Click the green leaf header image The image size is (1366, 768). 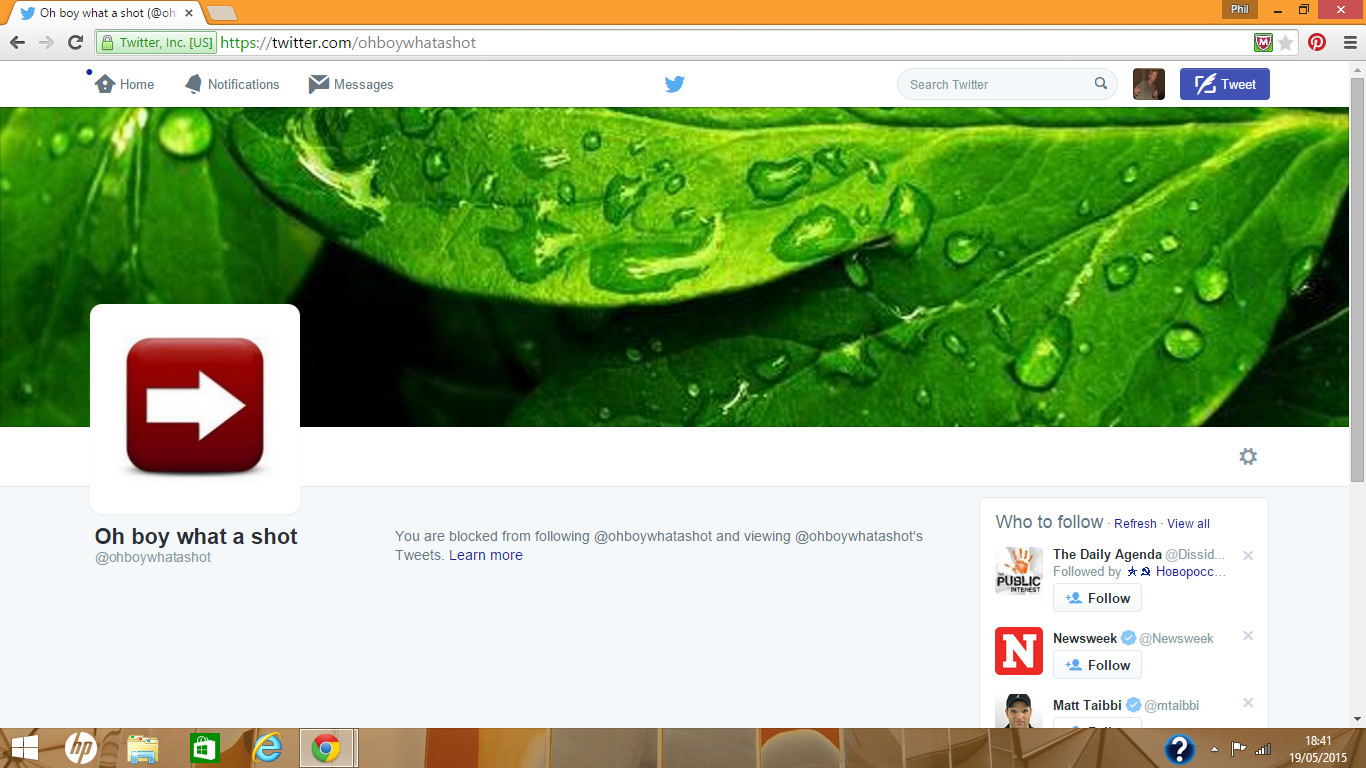(x=675, y=267)
